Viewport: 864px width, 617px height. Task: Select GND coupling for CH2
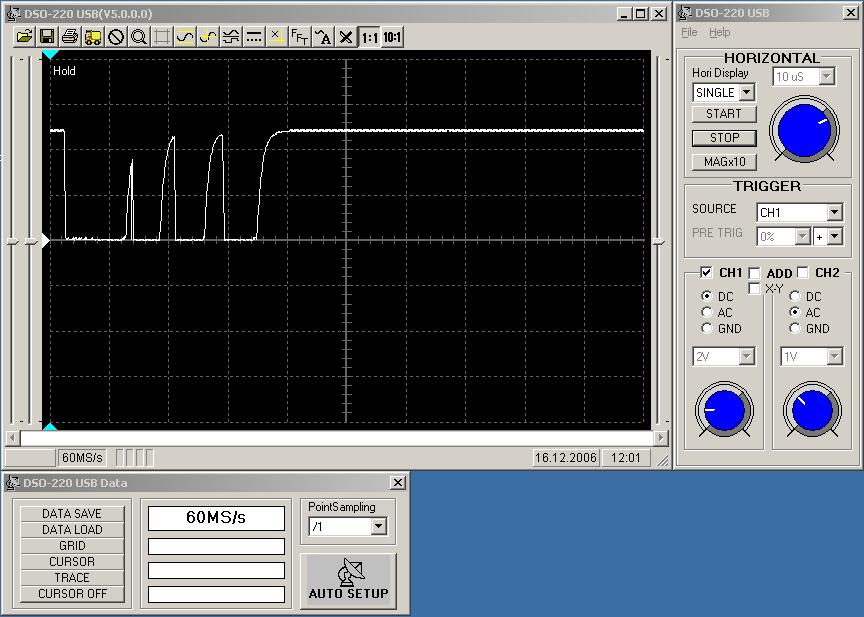coord(795,328)
